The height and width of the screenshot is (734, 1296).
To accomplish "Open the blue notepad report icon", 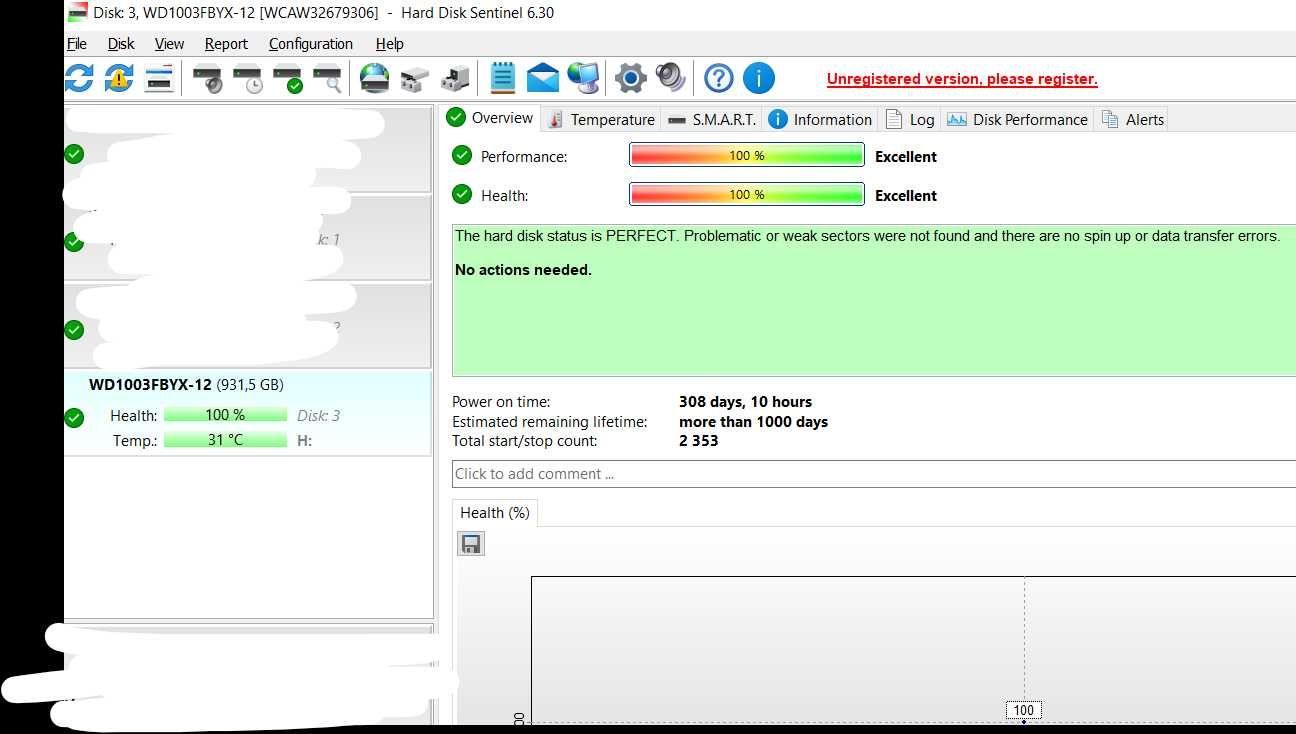I will tap(503, 78).
